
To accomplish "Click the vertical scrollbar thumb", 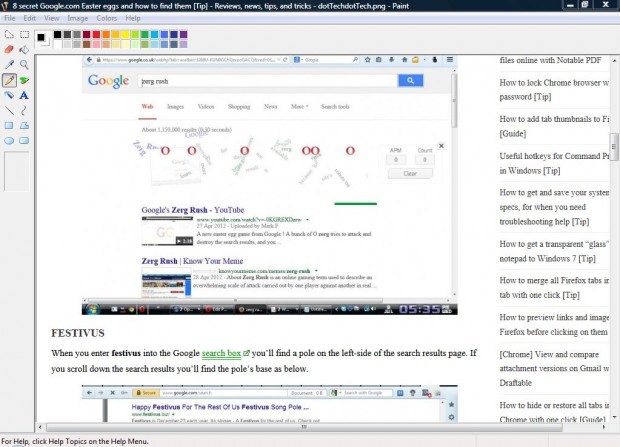I will coord(614,147).
